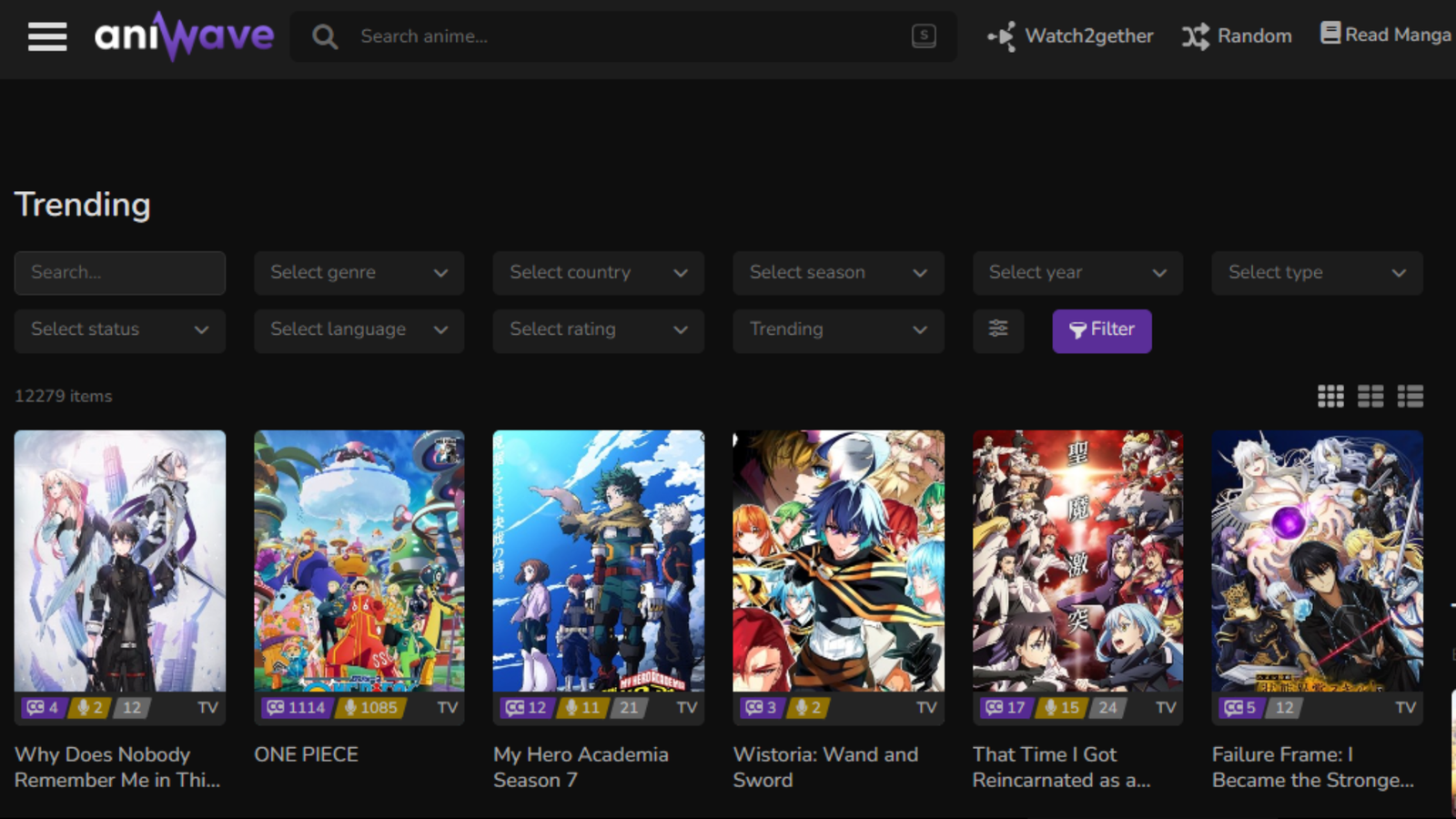
Task: Click ONE PIECE sub count 1114 badge
Action: pos(297,707)
